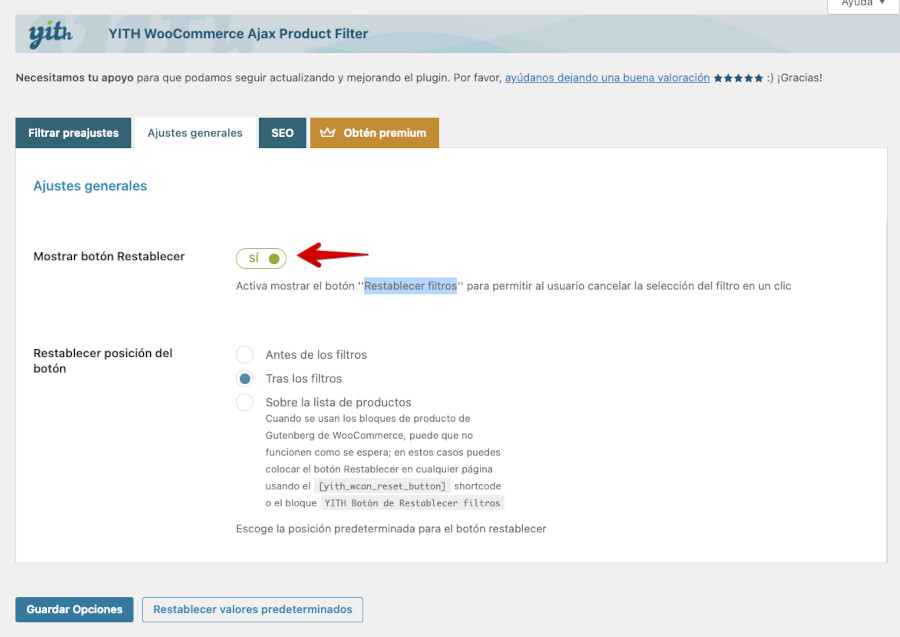The width and height of the screenshot is (900, 637).
Task: Switch to the Ajustes generales tab
Action: [195, 133]
